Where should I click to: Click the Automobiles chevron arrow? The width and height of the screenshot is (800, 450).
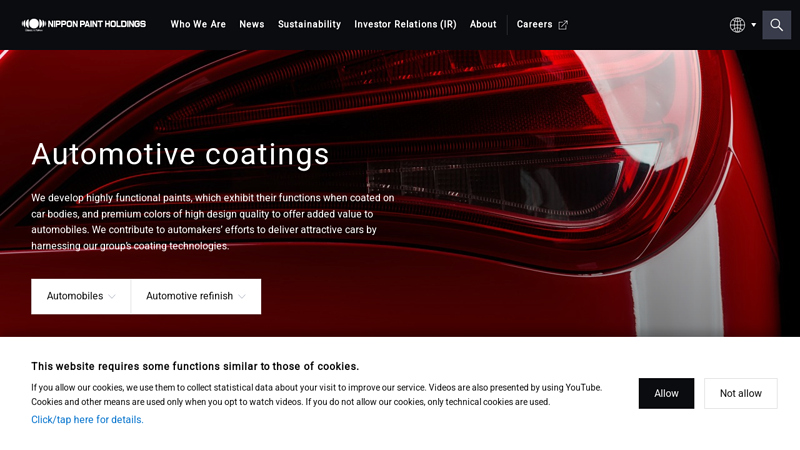(x=112, y=296)
